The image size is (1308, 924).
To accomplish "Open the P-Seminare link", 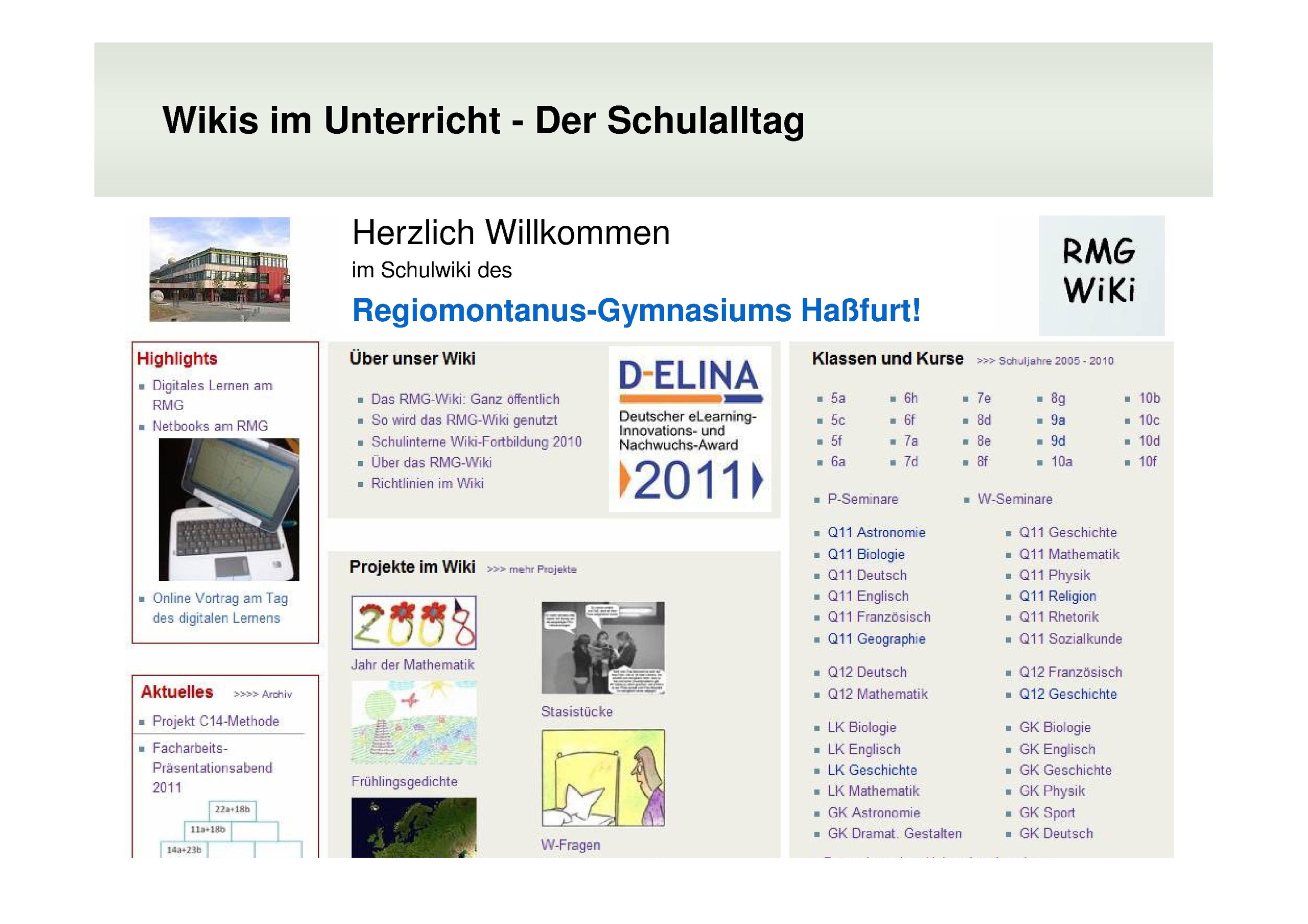I will [x=862, y=499].
